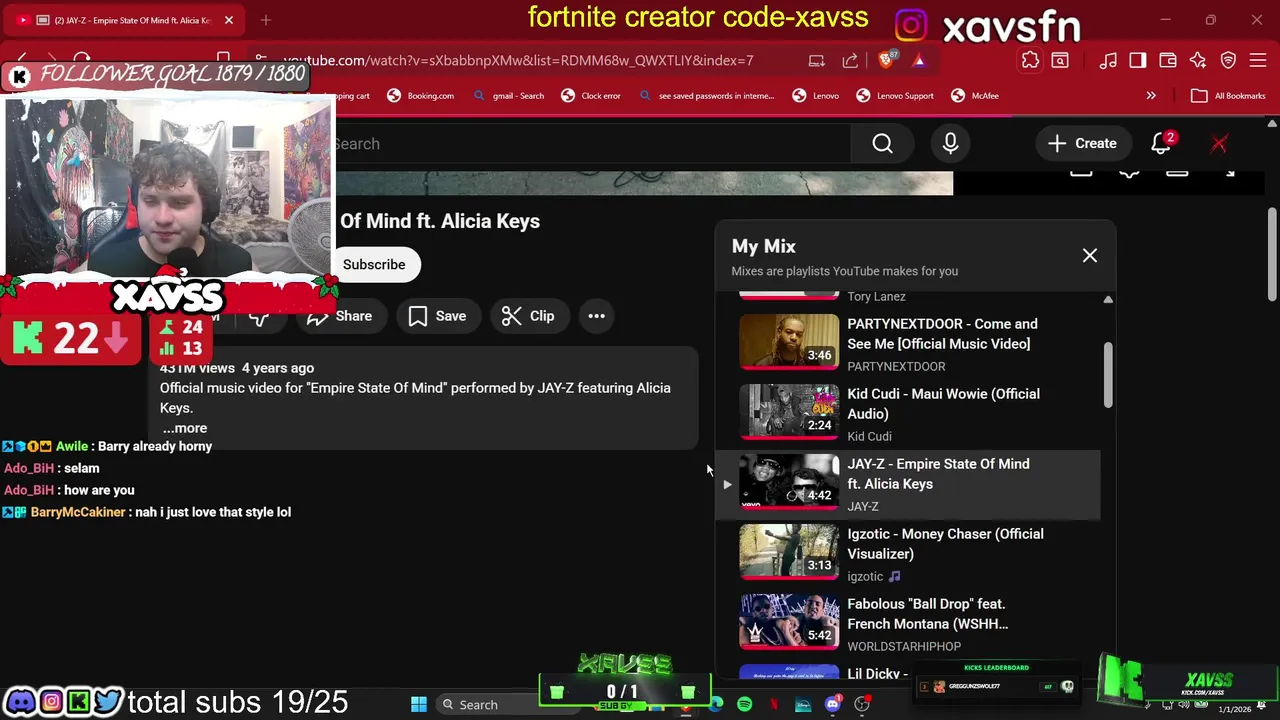Open Leo AI sparkle icon
The image size is (1280, 720).
1198,60
